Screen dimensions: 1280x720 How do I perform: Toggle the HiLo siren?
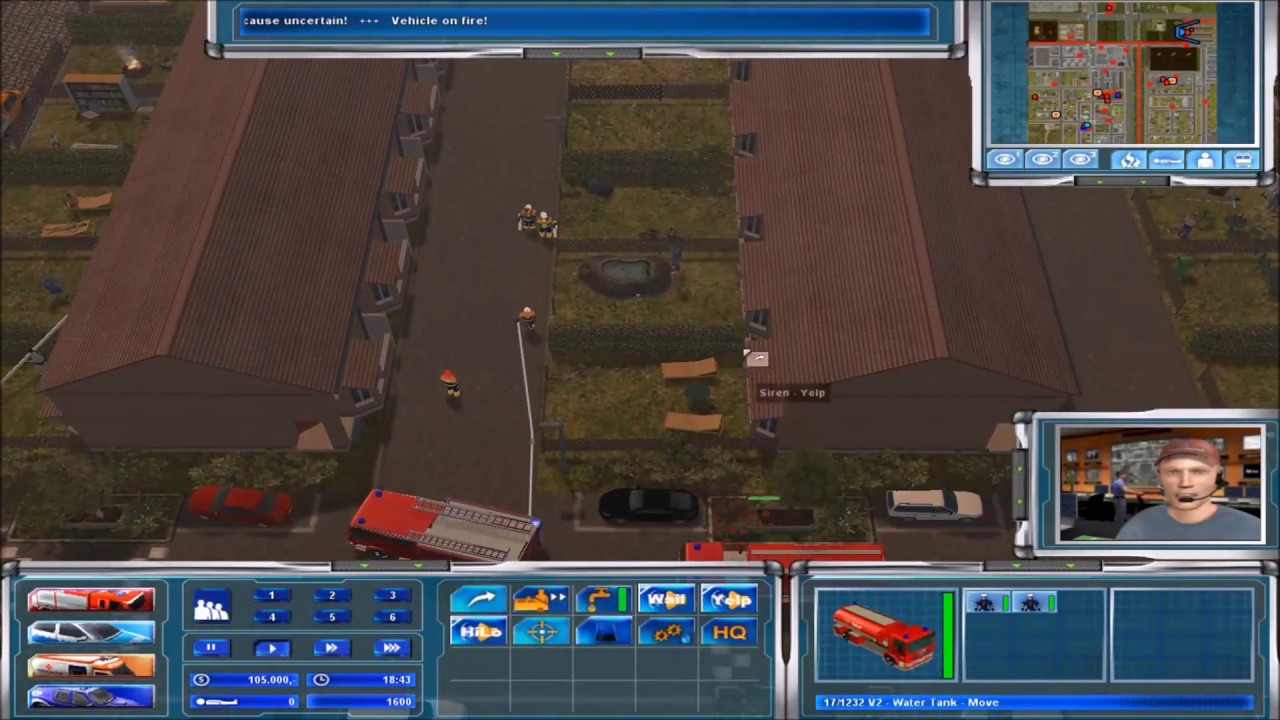pos(479,631)
